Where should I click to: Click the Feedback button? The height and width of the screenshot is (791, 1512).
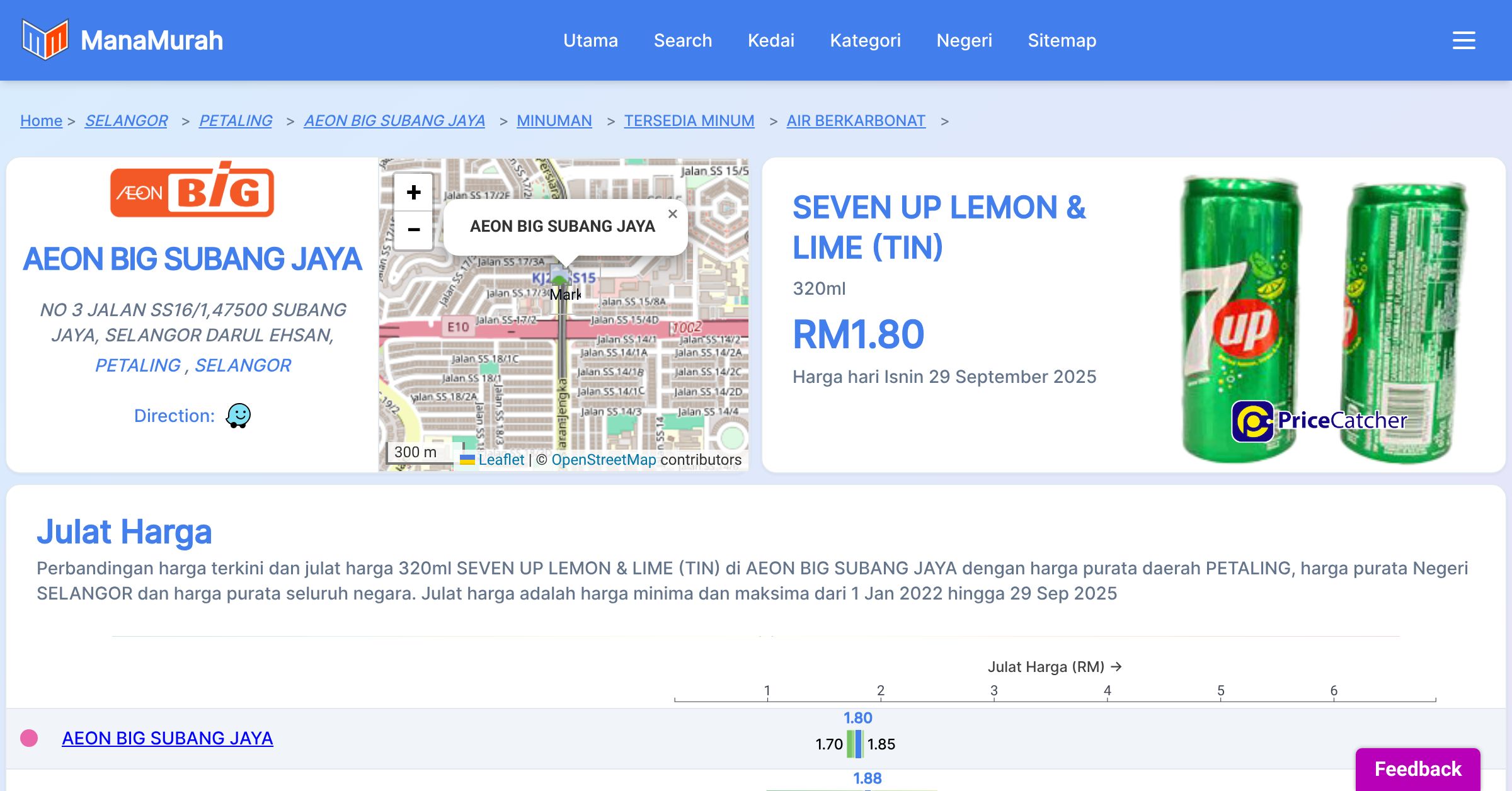tap(1418, 769)
